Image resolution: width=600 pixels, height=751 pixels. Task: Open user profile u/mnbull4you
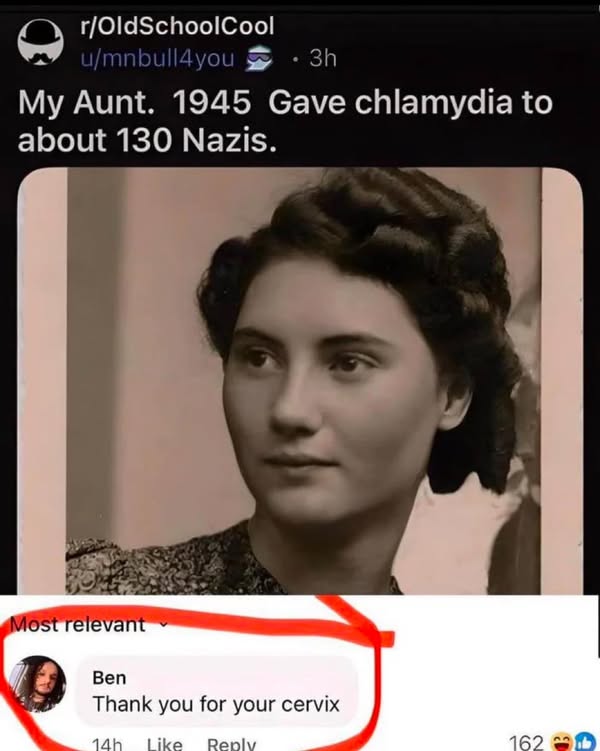pos(157,58)
